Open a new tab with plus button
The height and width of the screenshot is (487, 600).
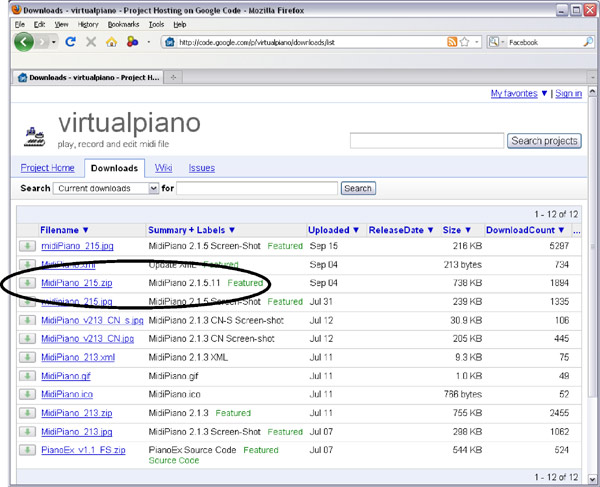pyautogui.click(x=173, y=77)
